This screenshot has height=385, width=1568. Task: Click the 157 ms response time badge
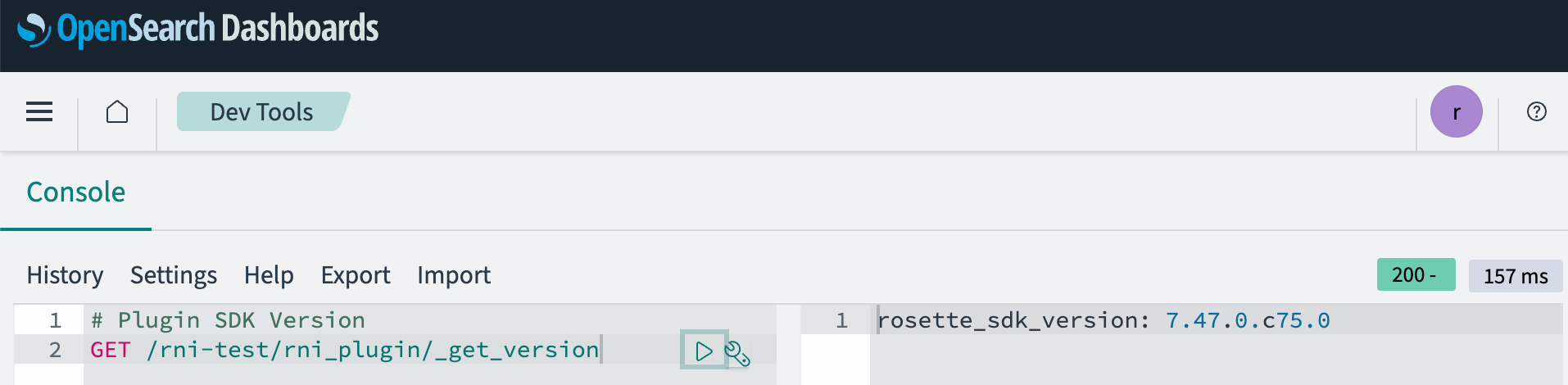[1516, 276]
